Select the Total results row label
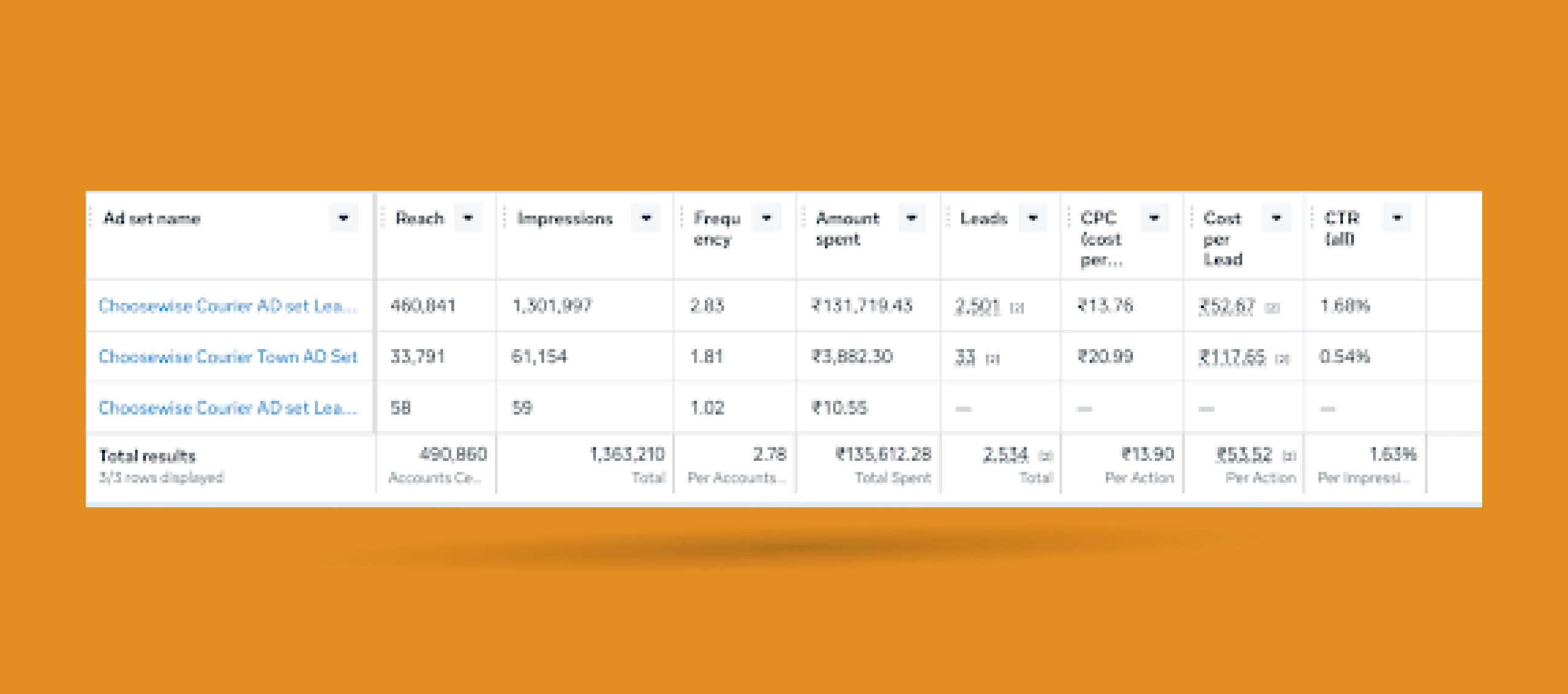Image resolution: width=1568 pixels, height=694 pixels. click(x=148, y=456)
